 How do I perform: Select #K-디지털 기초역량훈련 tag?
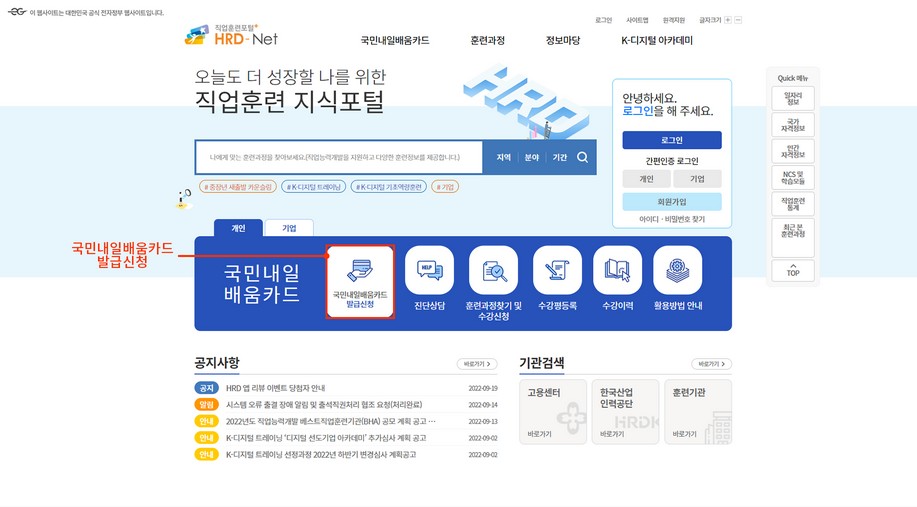[388, 187]
